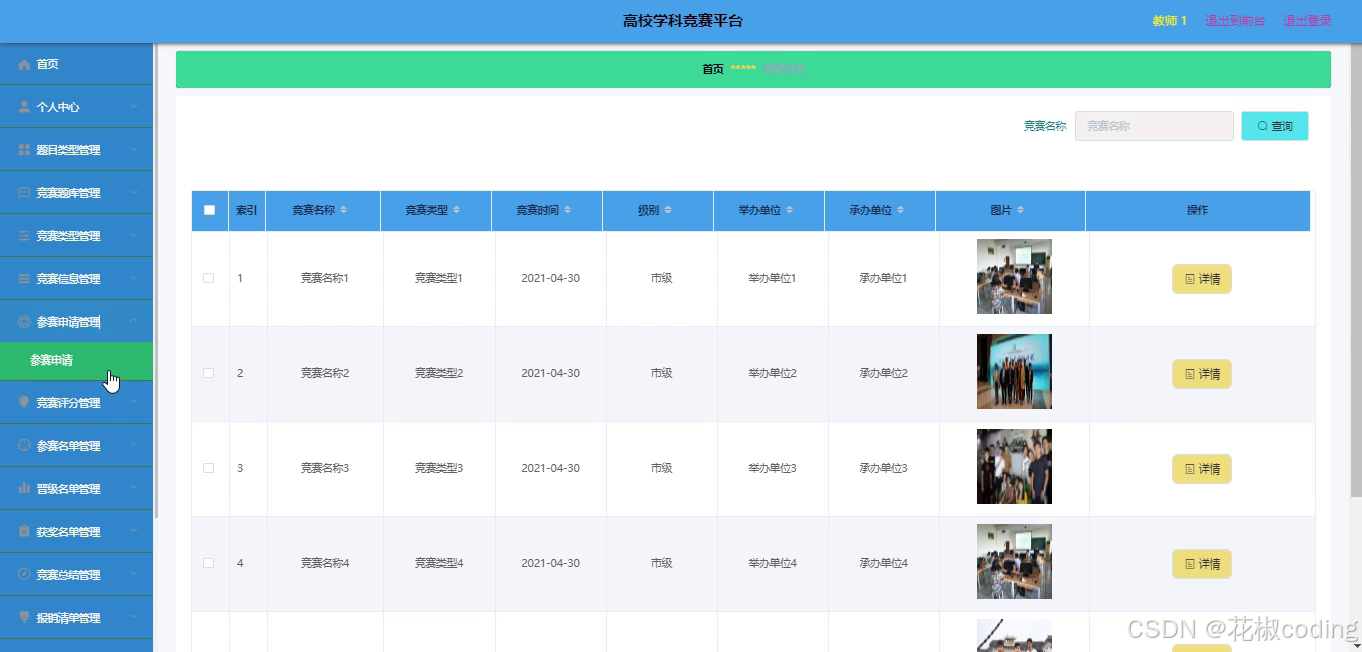The image size is (1362, 652).
Task: Expand 晋级名单管理 using its chevron
Action: pyautogui.click(x=134, y=489)
